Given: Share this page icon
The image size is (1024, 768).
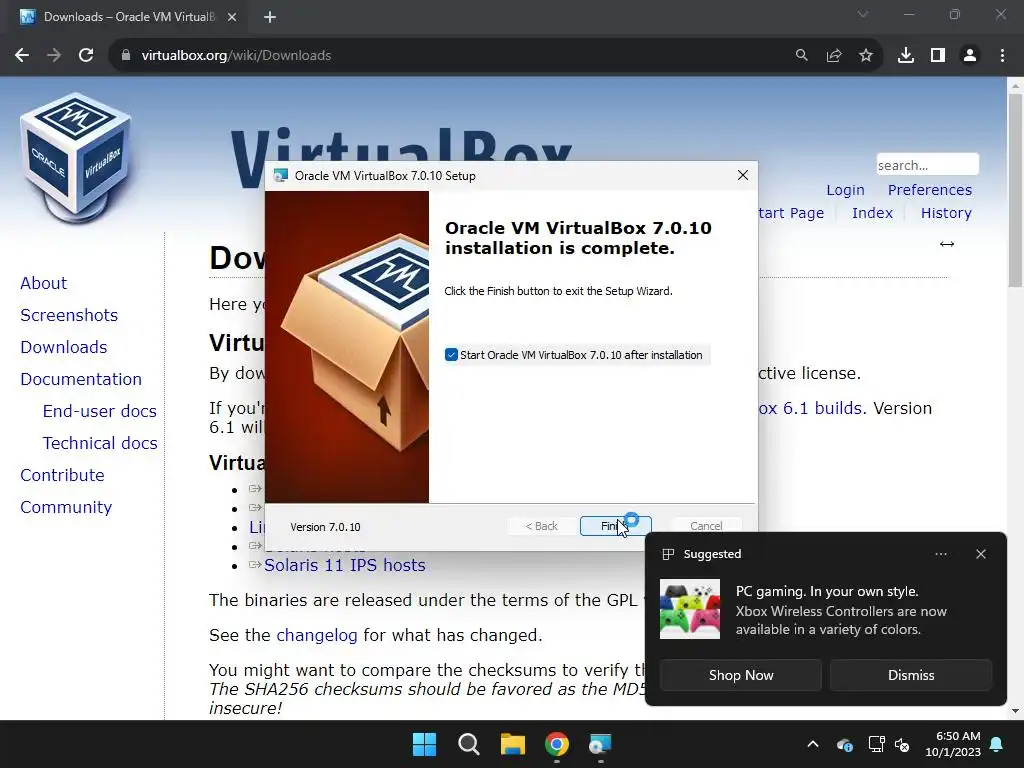Looking at the screenshot, I should (x=834, y=56).
